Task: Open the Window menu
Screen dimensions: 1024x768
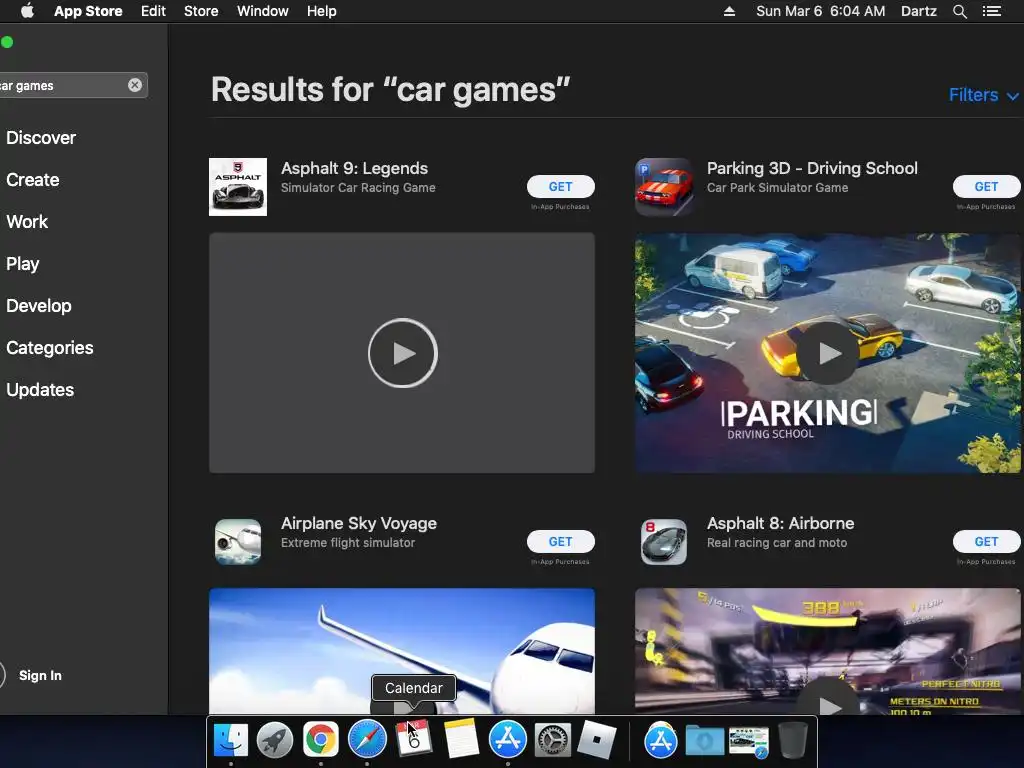Action: (263, 11)
